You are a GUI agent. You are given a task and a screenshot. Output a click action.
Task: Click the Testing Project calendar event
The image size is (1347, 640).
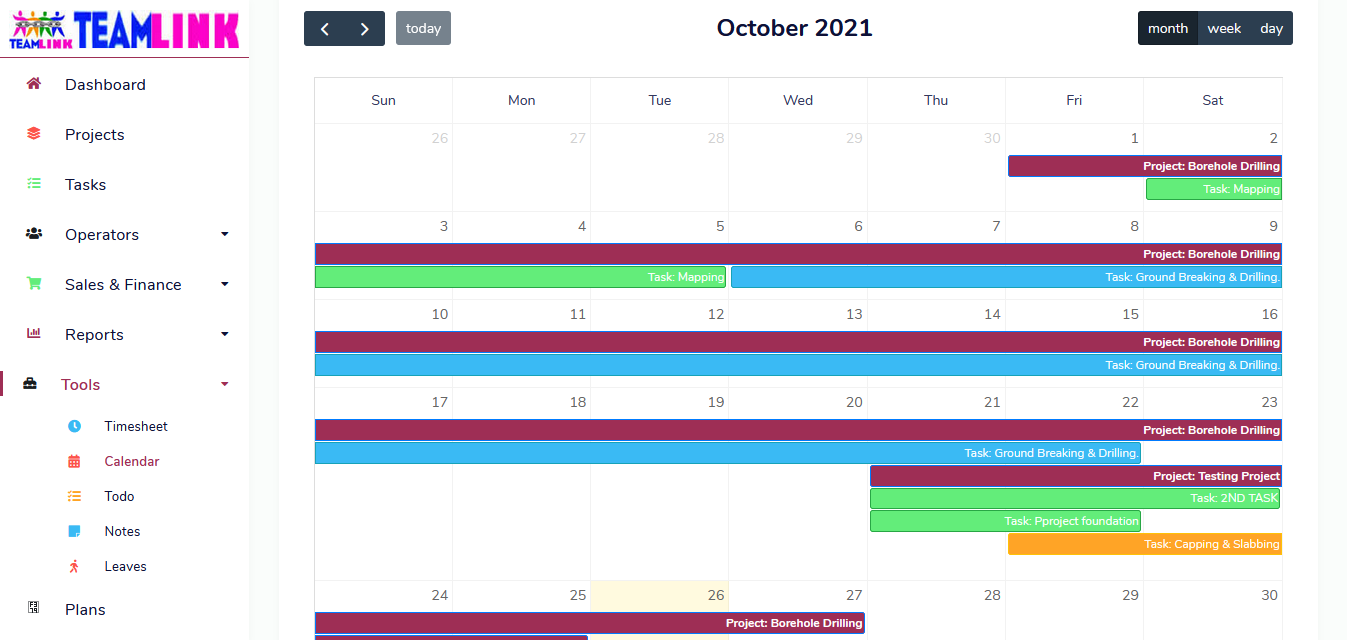(1075, 476)
